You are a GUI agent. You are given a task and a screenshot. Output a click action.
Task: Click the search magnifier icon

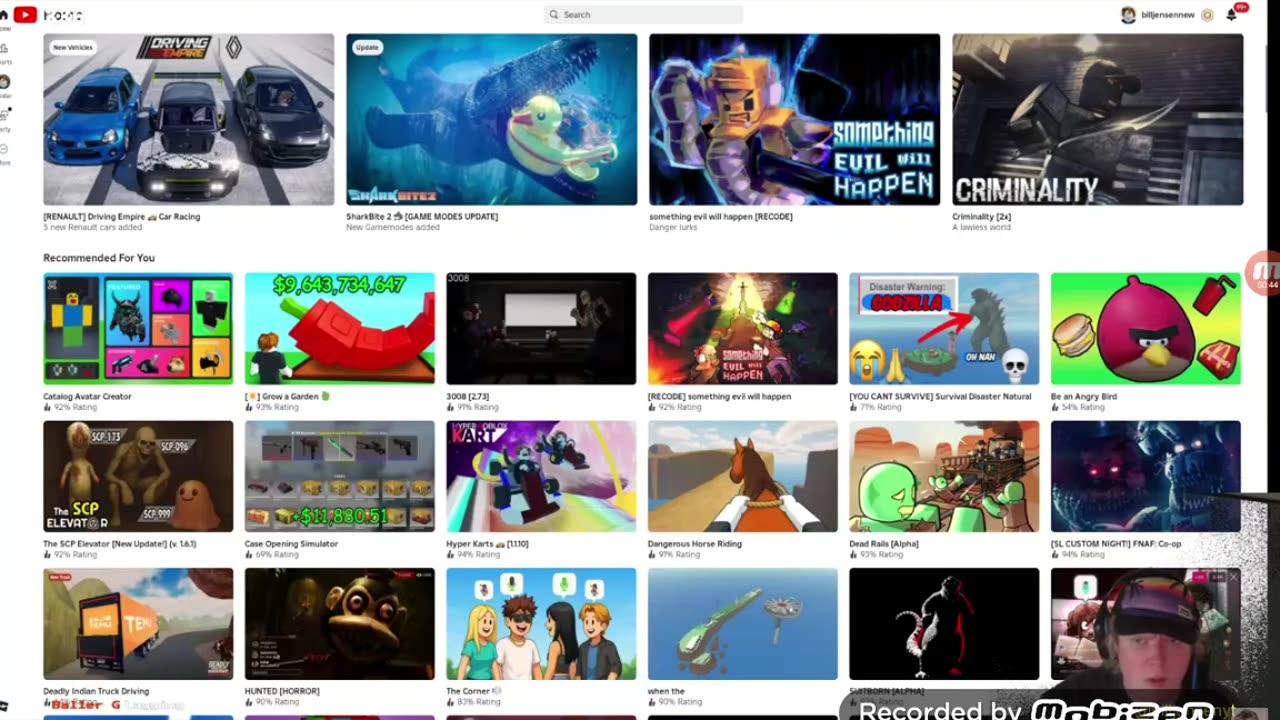[x=554, y=15]
